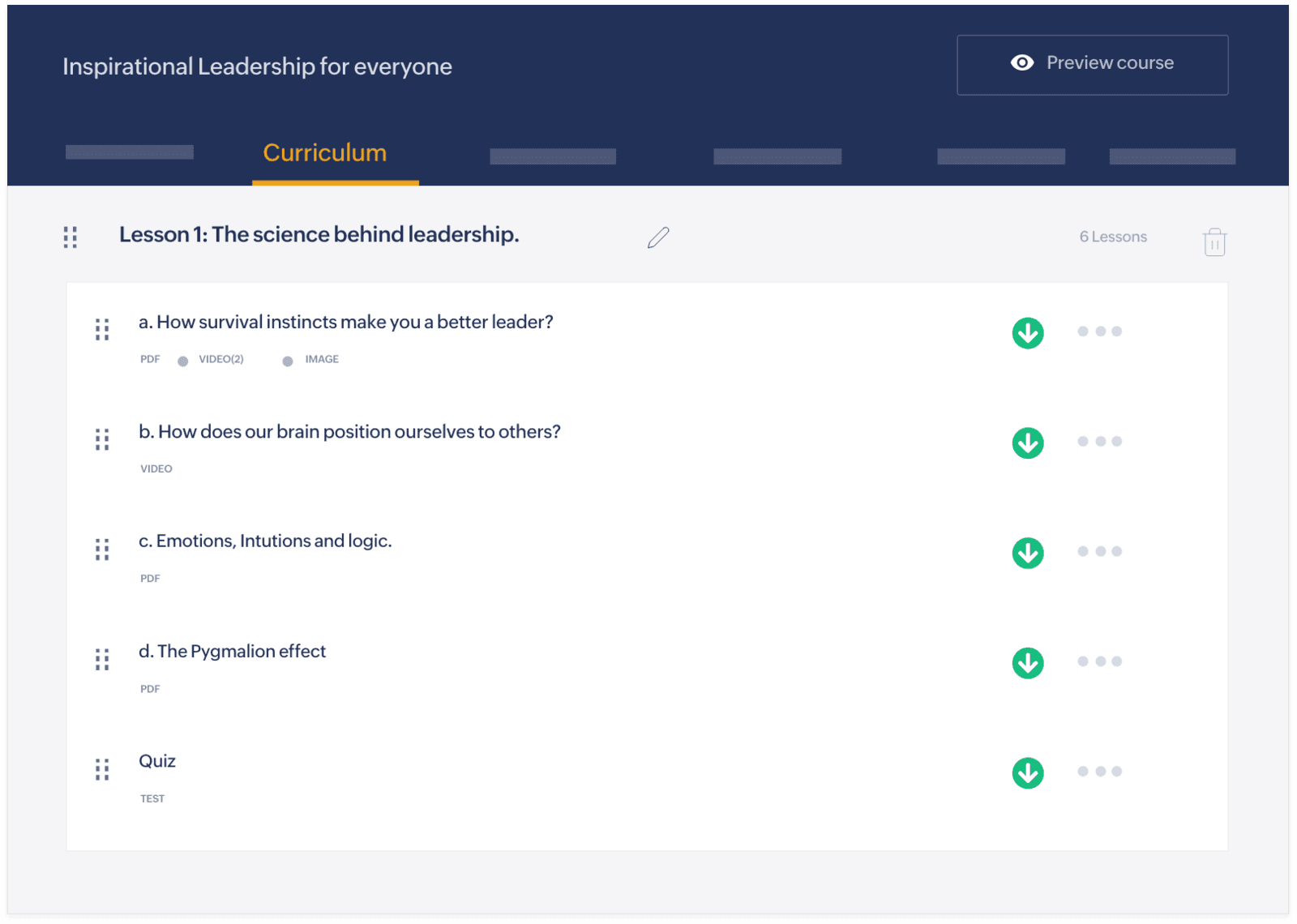This screenshot has width=1297, height=924.
Task: Open 'The Pygmalion effect' lesson title
Action: [233, 652]
